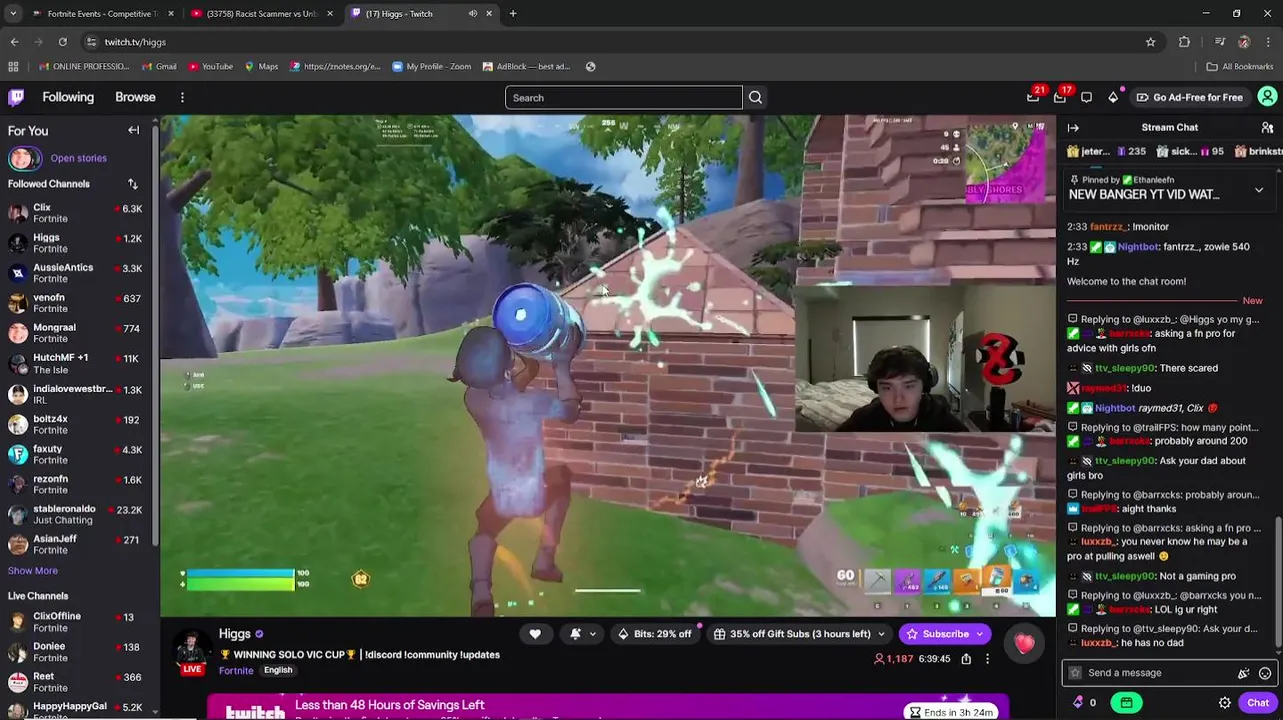The width and height of the screenshot is (1283, 720).
Task: Open the Maps bookmark
Action: point(261,67)
